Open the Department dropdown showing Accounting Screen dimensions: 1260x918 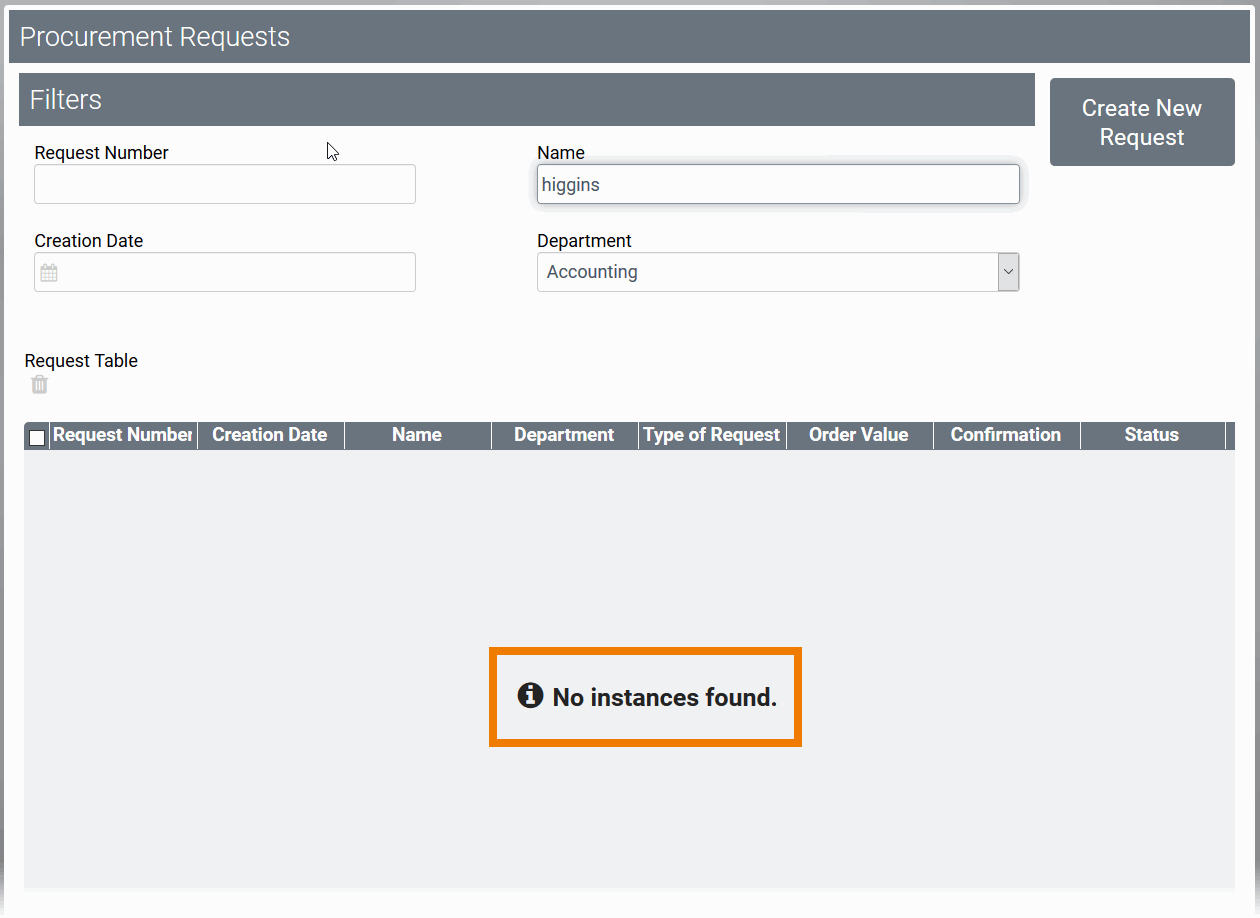point(1008,272)
